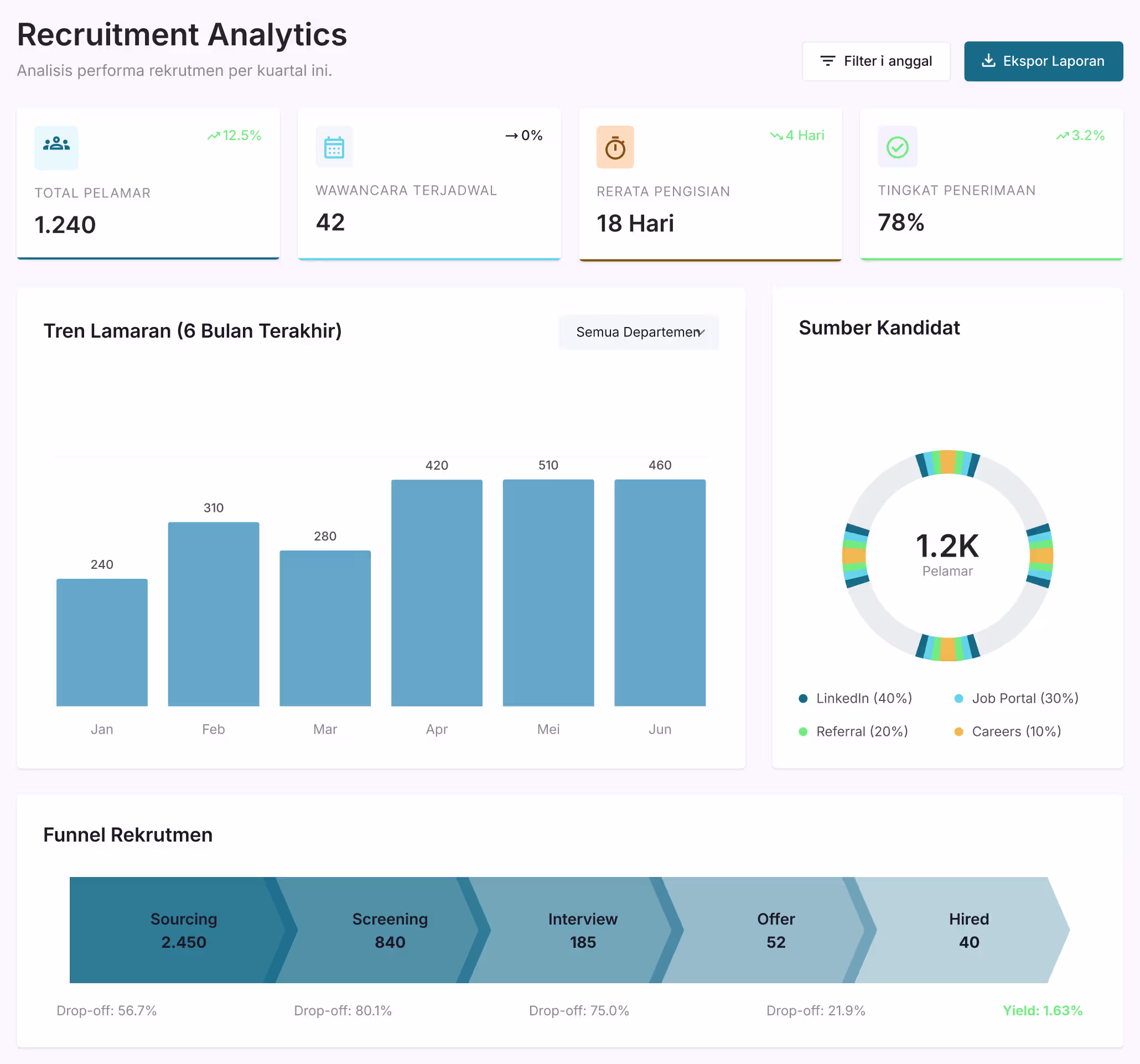Click the 1.240 total applicants value
1140x1064 pixels.
65,225
